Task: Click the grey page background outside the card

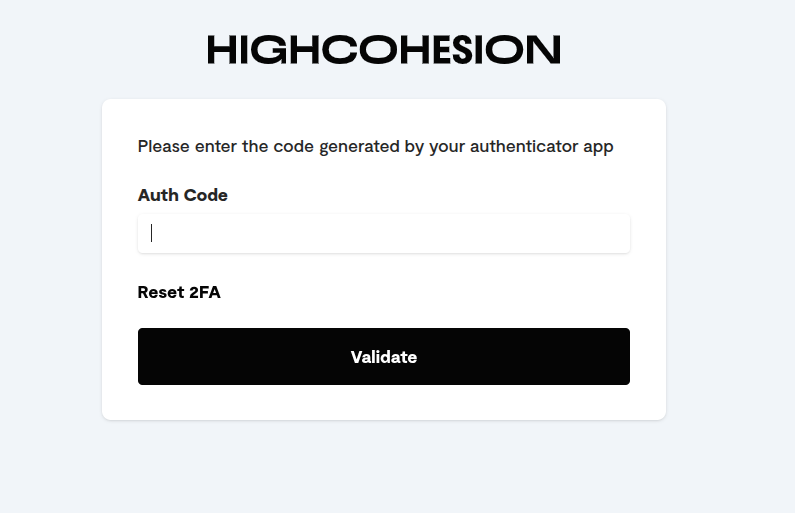Action: click(x=730, y=253)
